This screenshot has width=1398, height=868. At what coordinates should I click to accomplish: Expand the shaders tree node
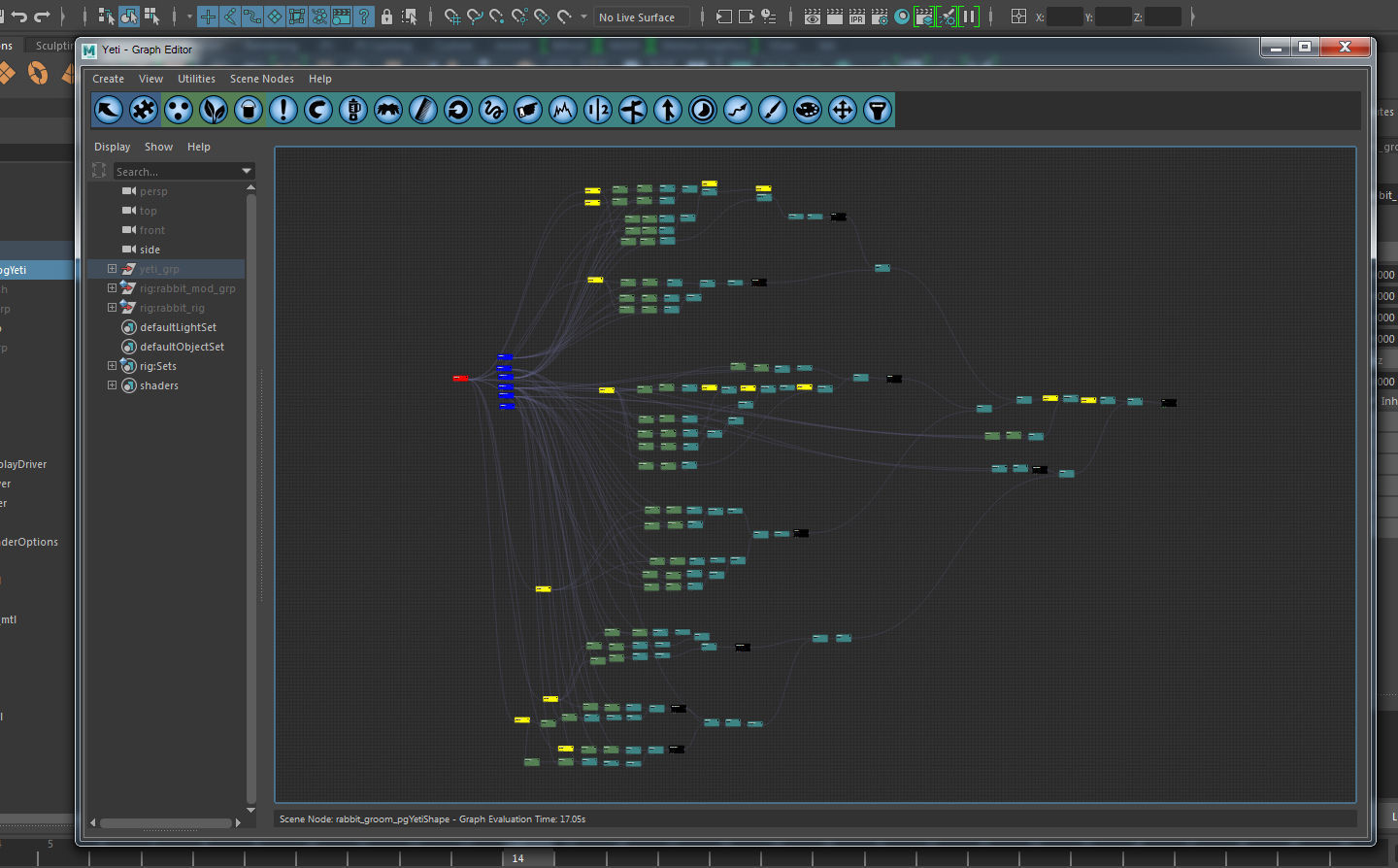click(112, 385)
